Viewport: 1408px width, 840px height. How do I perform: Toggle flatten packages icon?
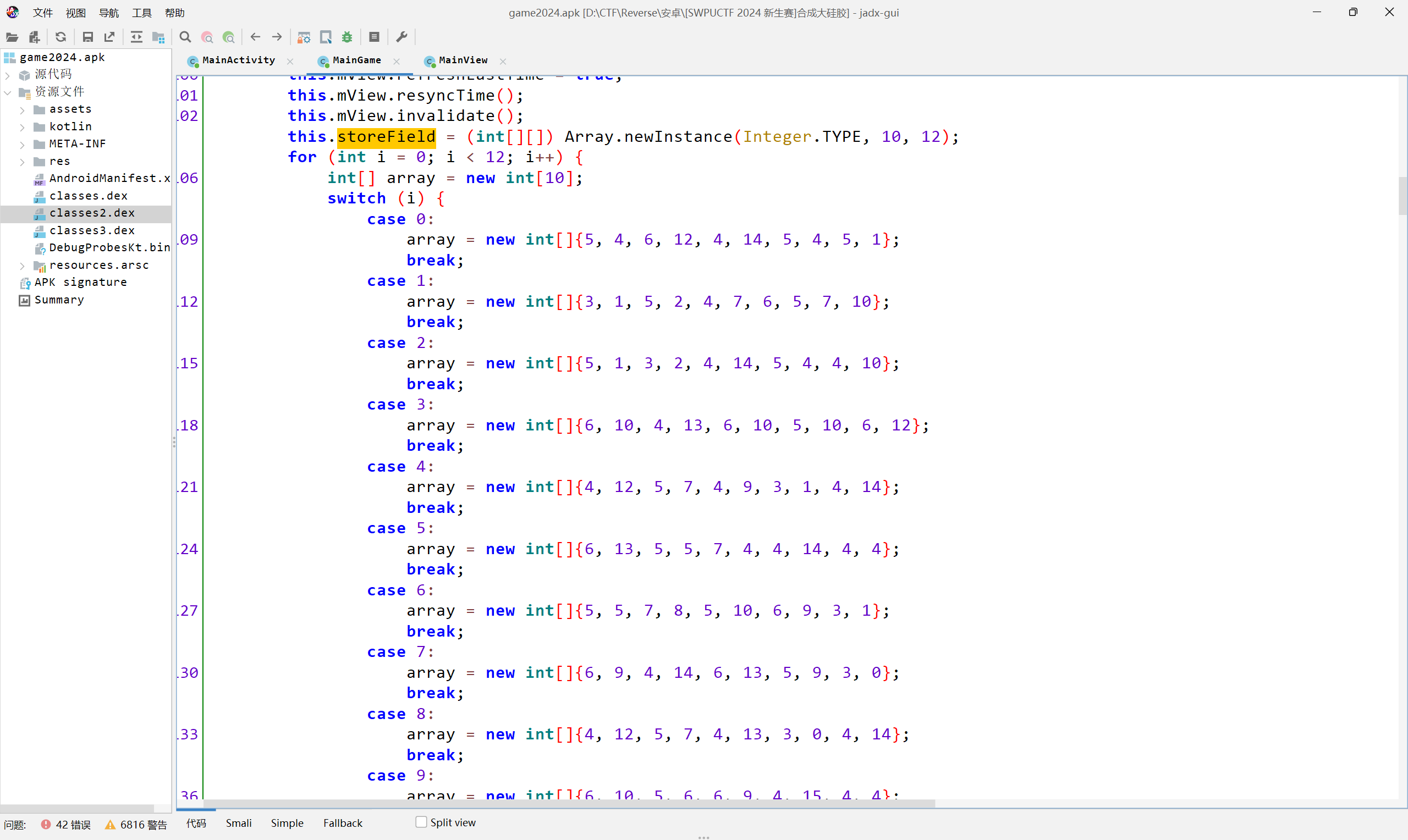click(158, 37)
